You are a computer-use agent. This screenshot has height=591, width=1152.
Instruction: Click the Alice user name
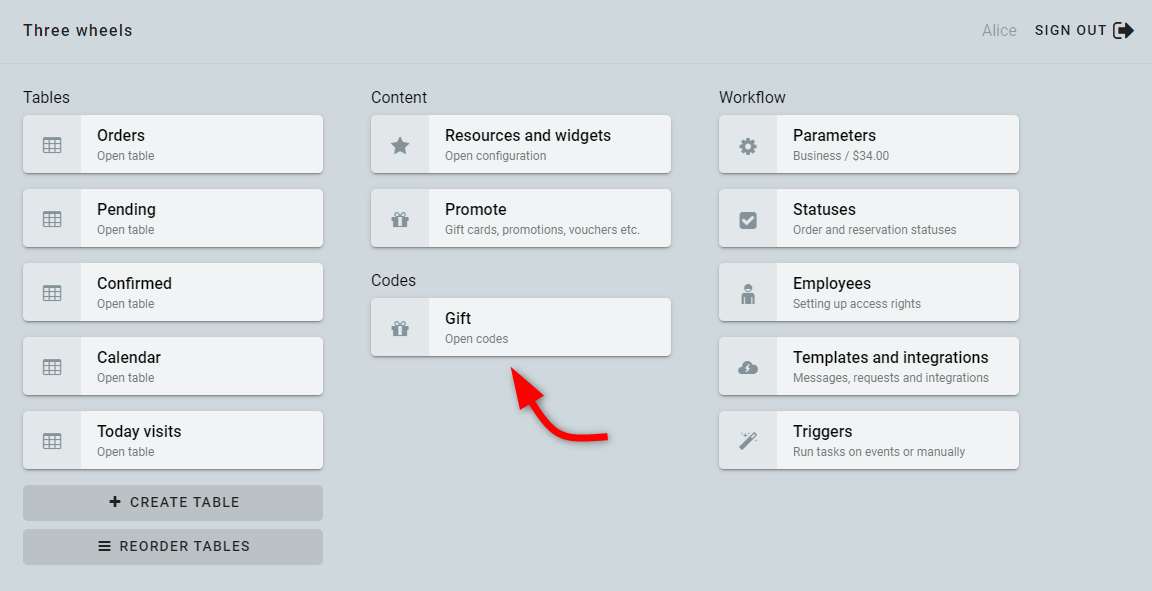(x=999, y=31)
